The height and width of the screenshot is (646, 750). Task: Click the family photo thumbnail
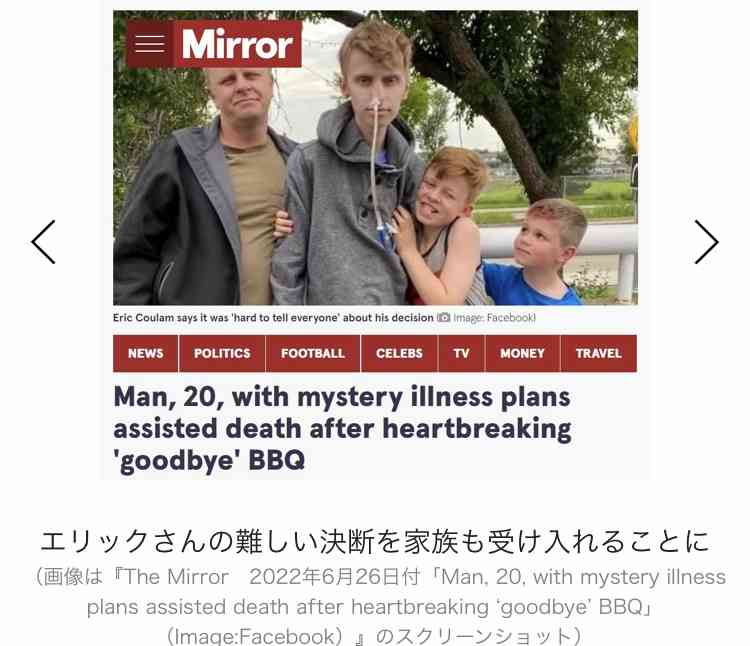pos(375,158)
